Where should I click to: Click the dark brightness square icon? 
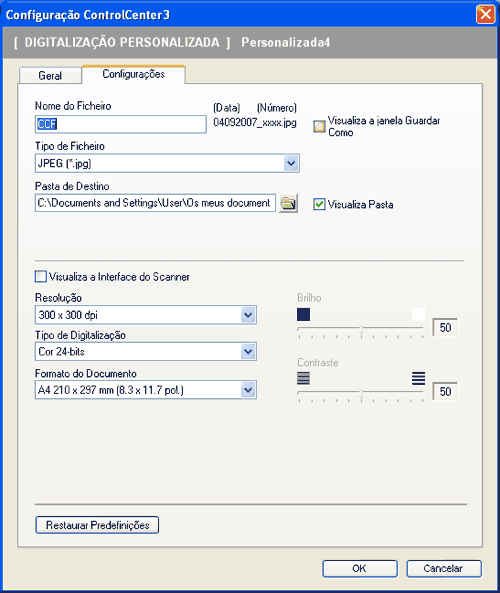pos(303,314)
